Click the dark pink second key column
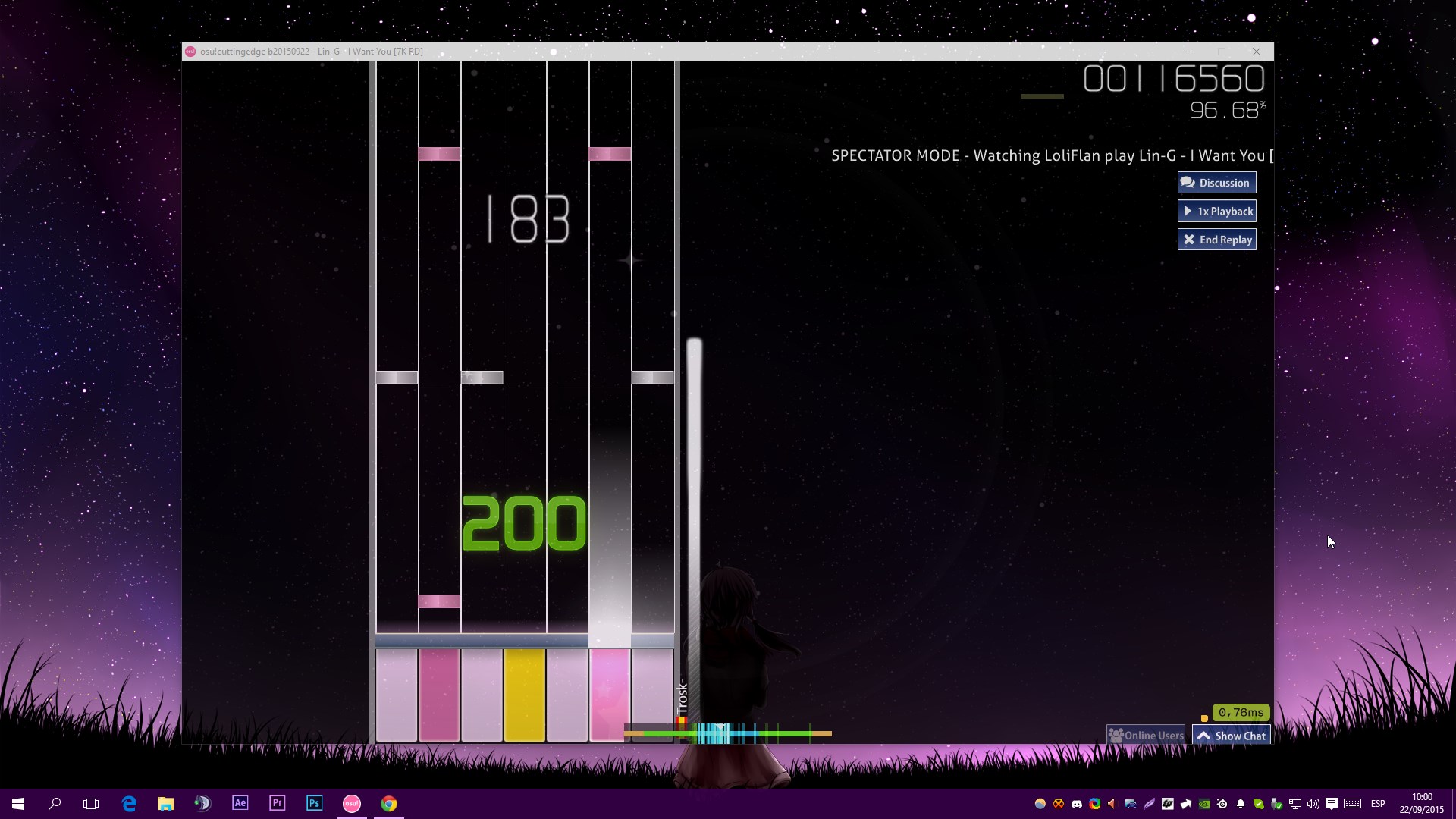 click(x=439, y=695)
